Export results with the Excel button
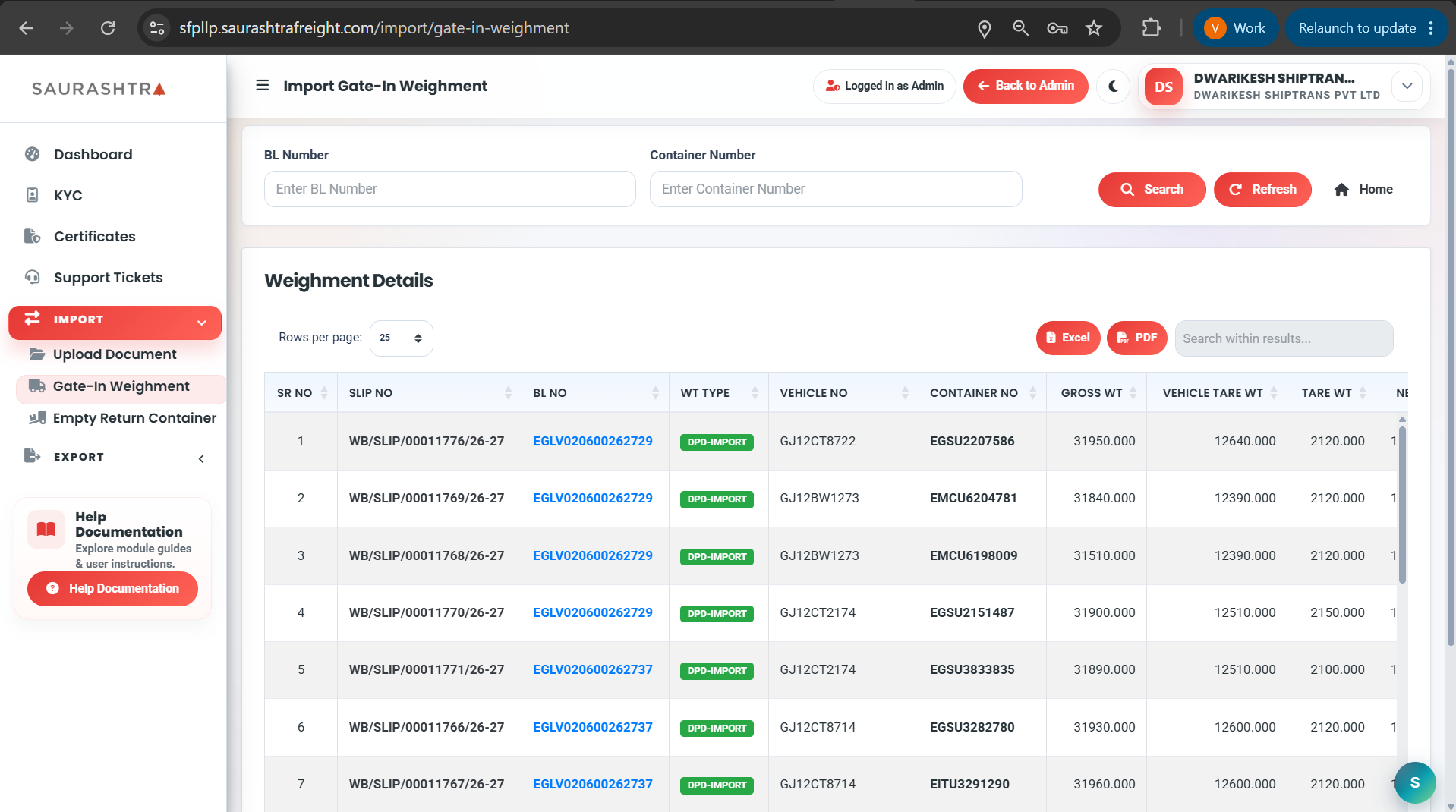The width and height of the screenshot is (1456, 812). 1067,338
